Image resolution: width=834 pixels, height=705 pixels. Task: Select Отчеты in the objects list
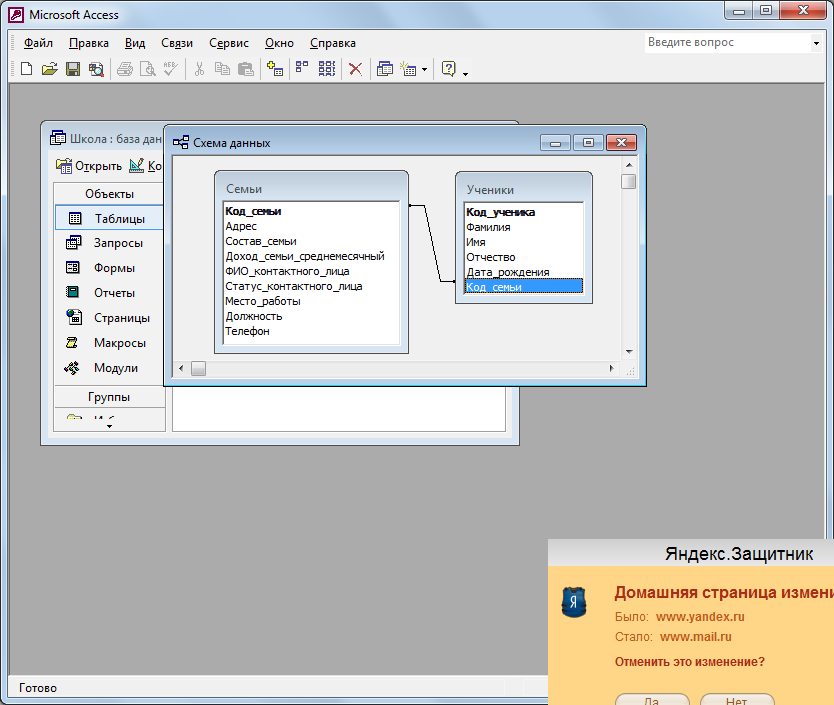(x=114, y=293)
